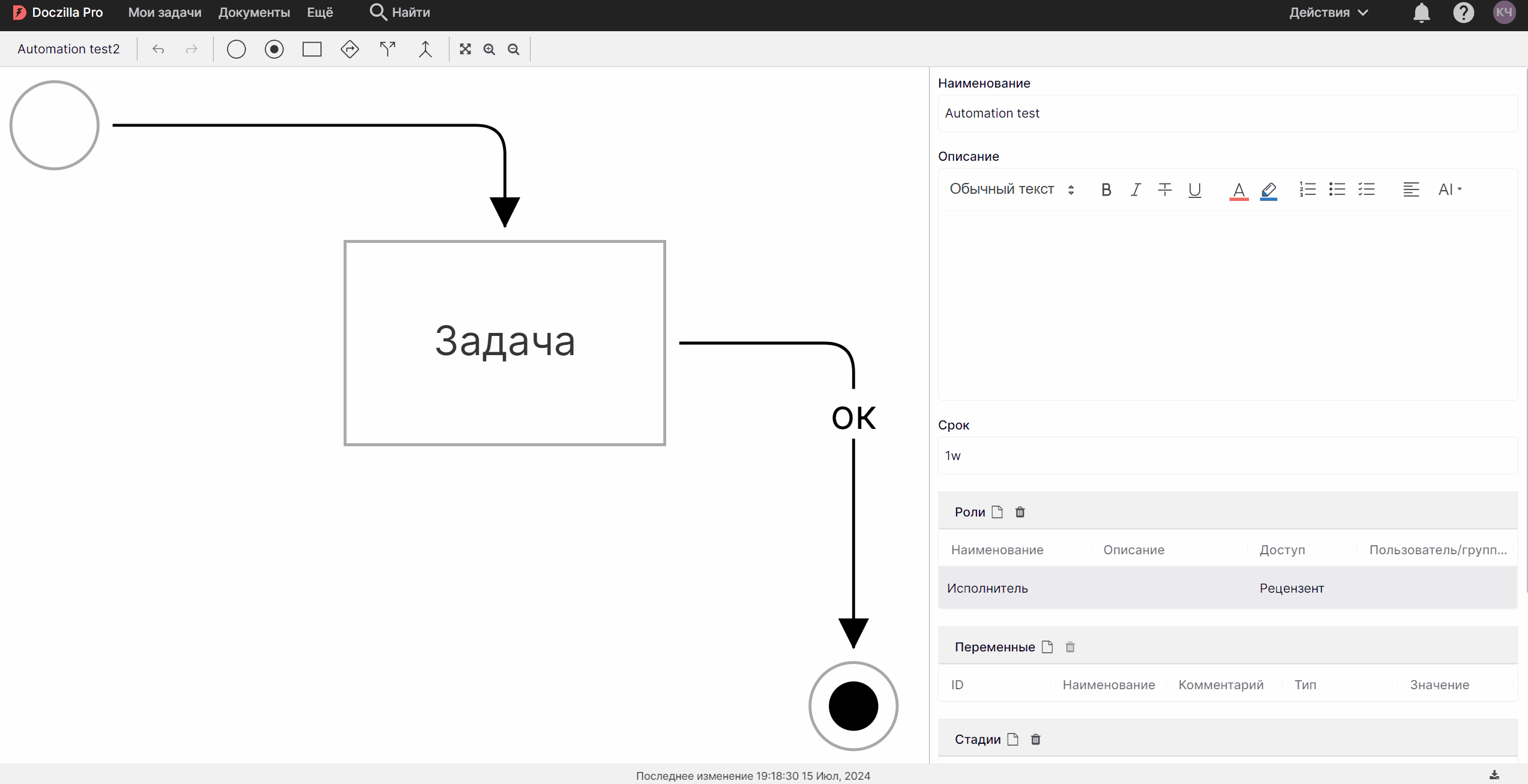Viewport: 1528px width, 784px height.
Task: Pick the rectangle task shape tool
Action: (x=312, y=49)
